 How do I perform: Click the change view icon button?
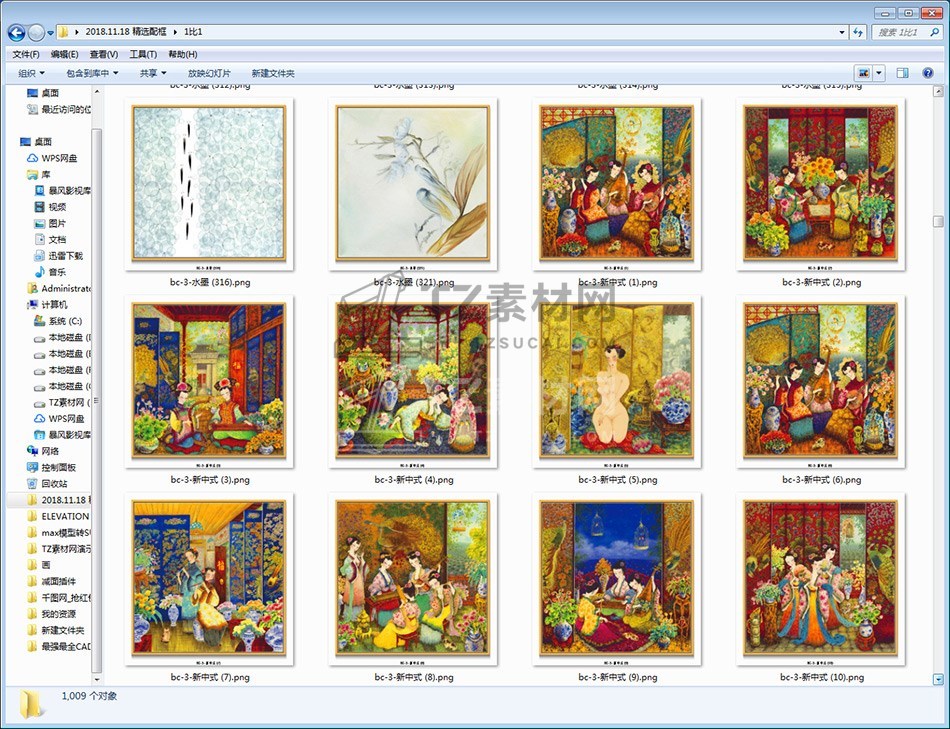pyautogui.click(x=862, y=73)
